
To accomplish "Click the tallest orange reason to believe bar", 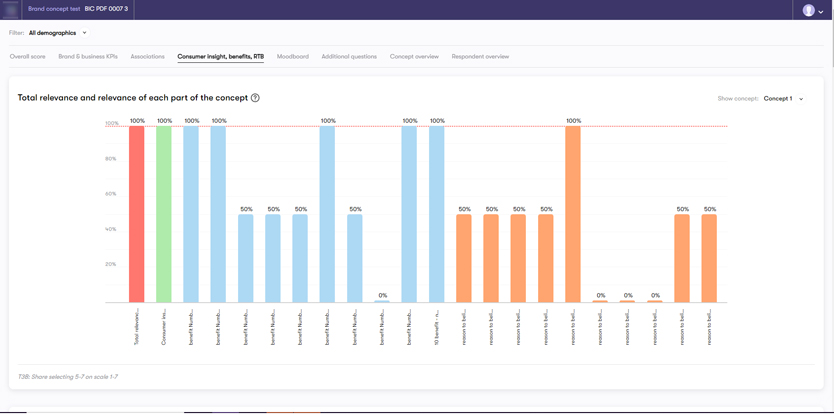I will pos(573,215).
